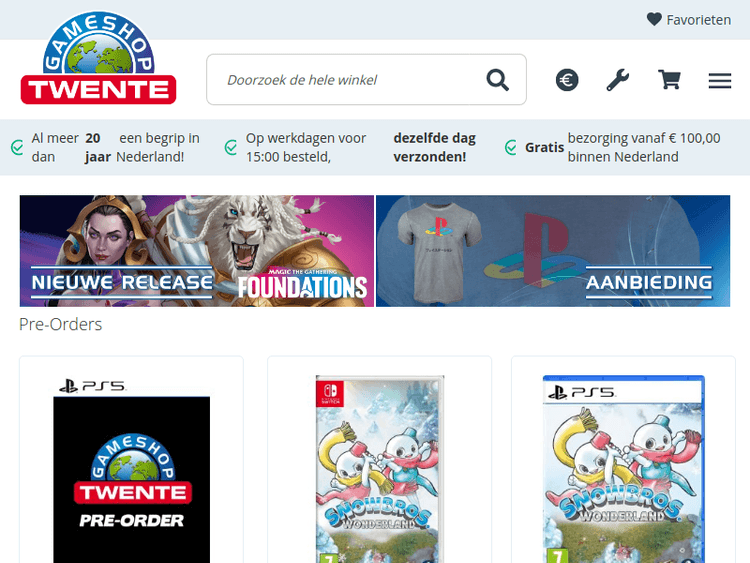Click the Gameshop Twente logo
The width and height of the screenshot is (750, 563).
[x=99, y=58]
